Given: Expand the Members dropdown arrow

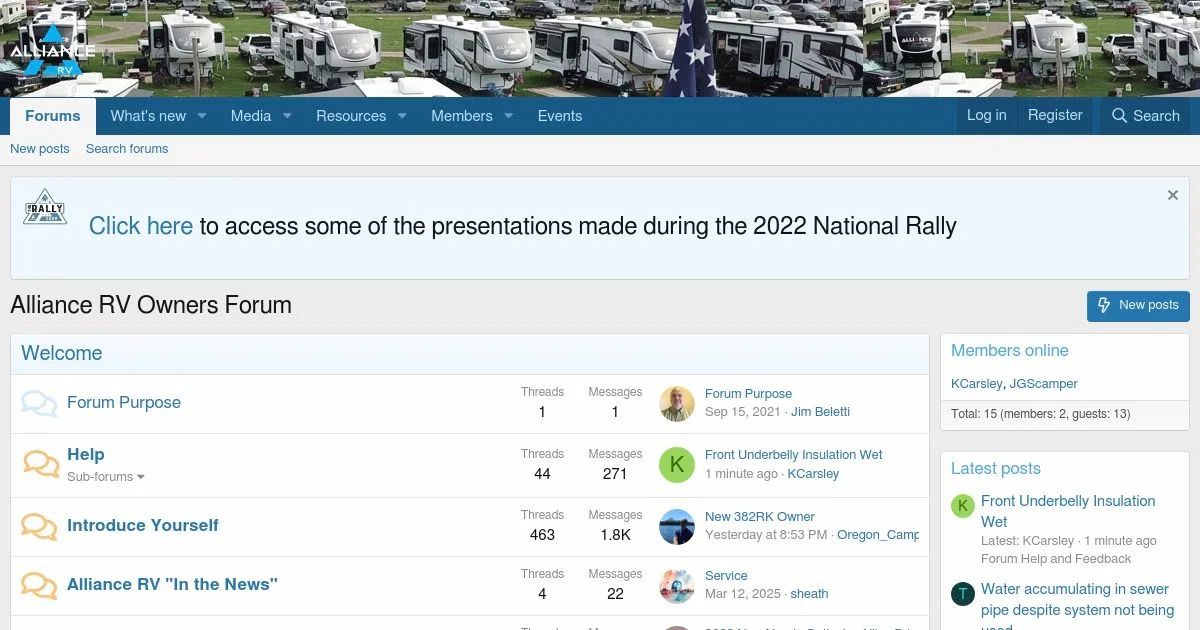Looking at the screenshot, I should pyautogui.click(x=508, y=116).
